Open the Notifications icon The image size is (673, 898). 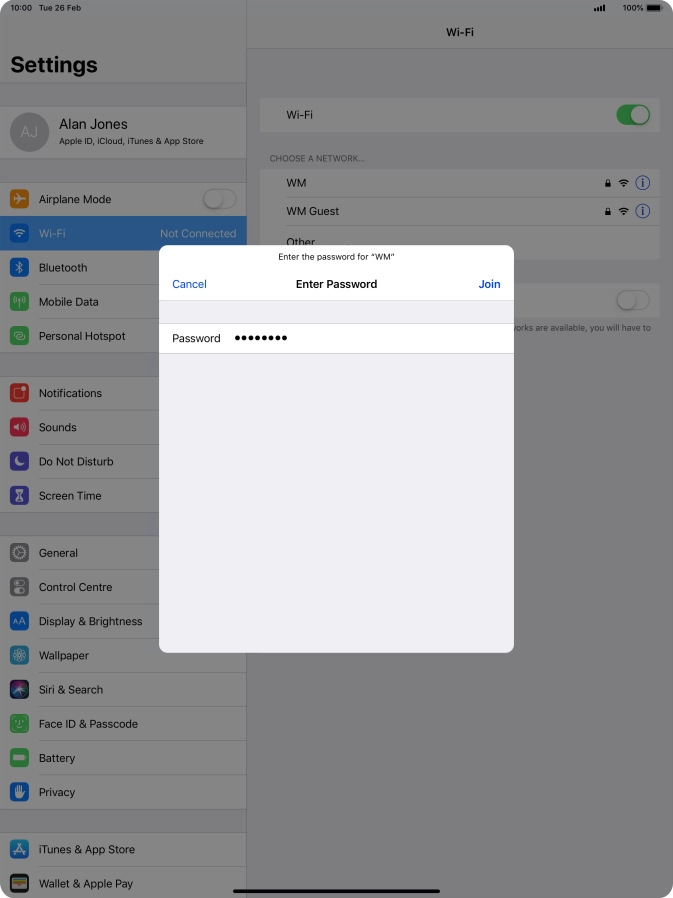point(19,393)
